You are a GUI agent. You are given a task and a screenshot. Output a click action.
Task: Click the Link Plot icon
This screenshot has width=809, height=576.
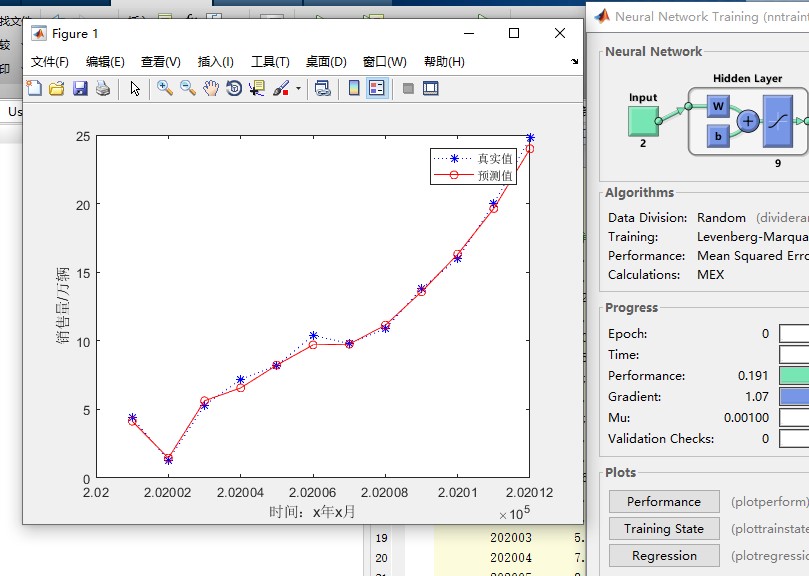[322, 88]
